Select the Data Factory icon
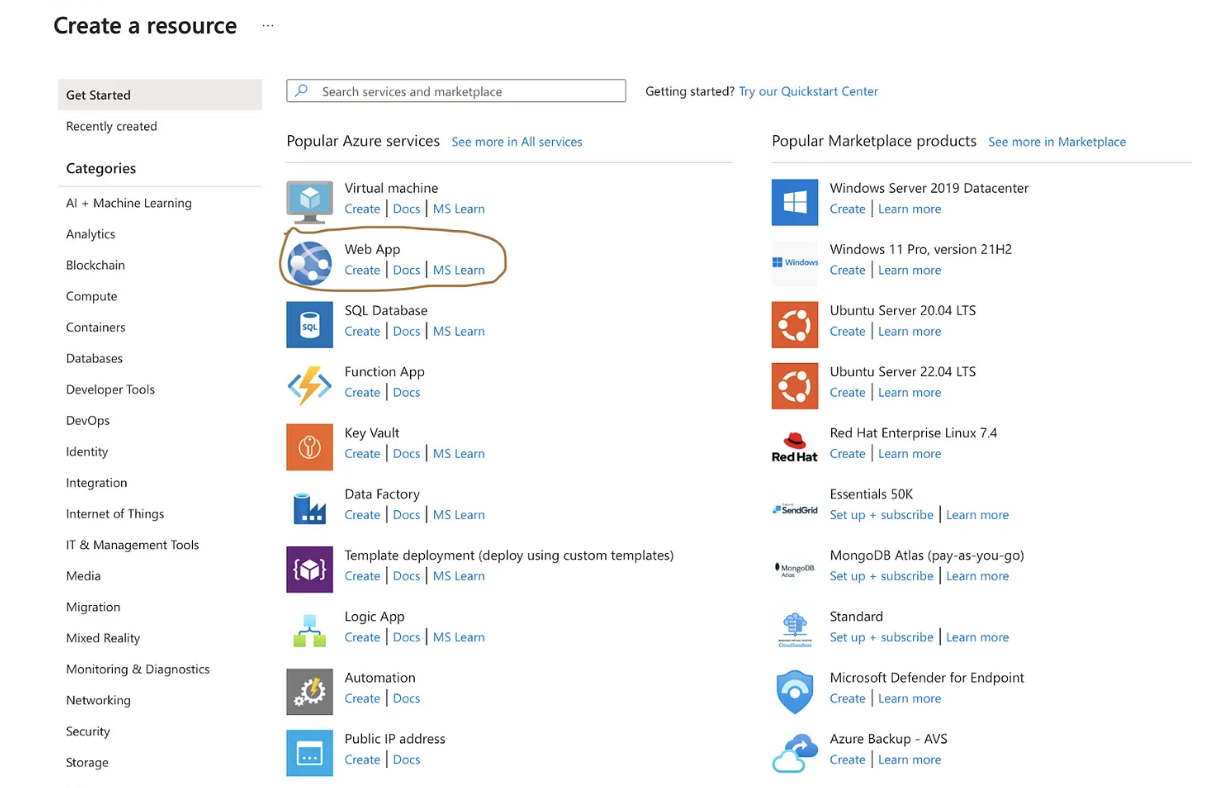 coord(309,508)
